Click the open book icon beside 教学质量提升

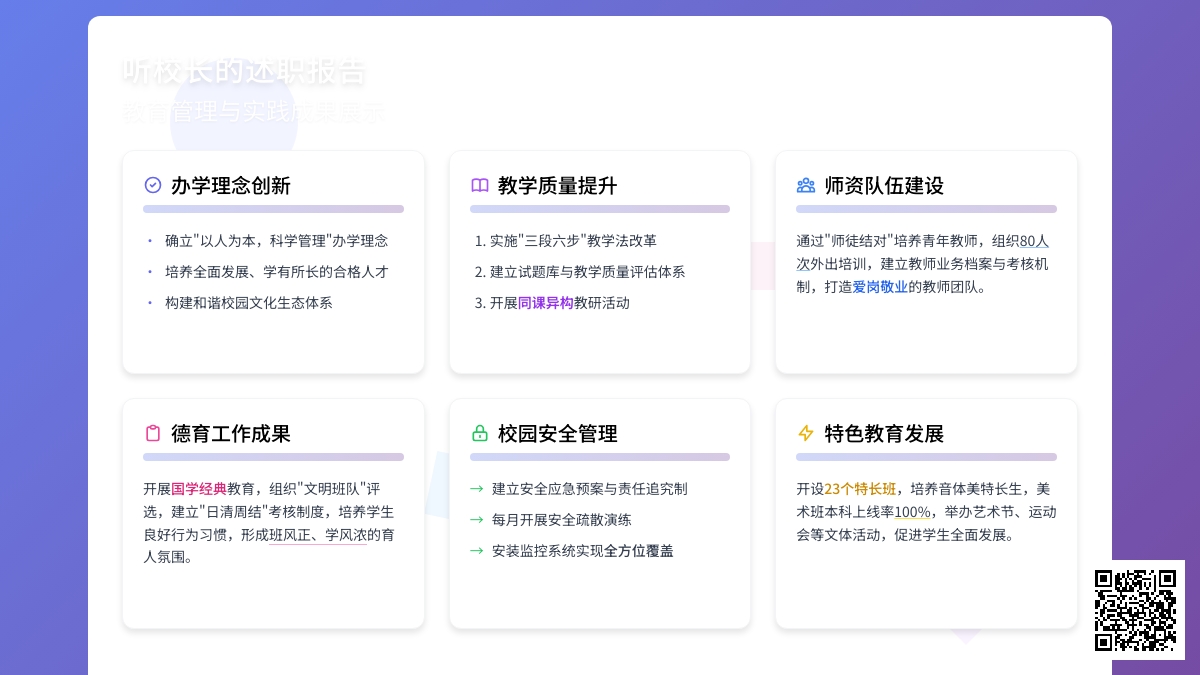(480, 185)
